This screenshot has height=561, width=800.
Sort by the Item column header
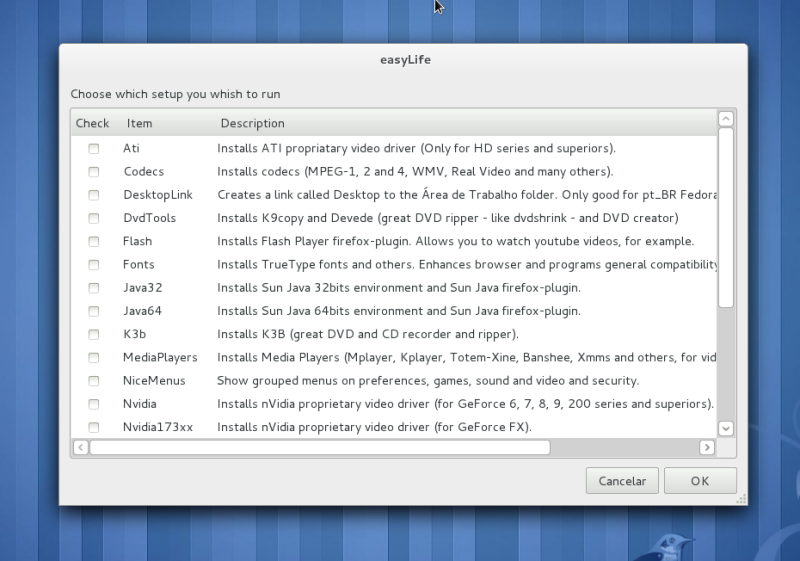139,123
